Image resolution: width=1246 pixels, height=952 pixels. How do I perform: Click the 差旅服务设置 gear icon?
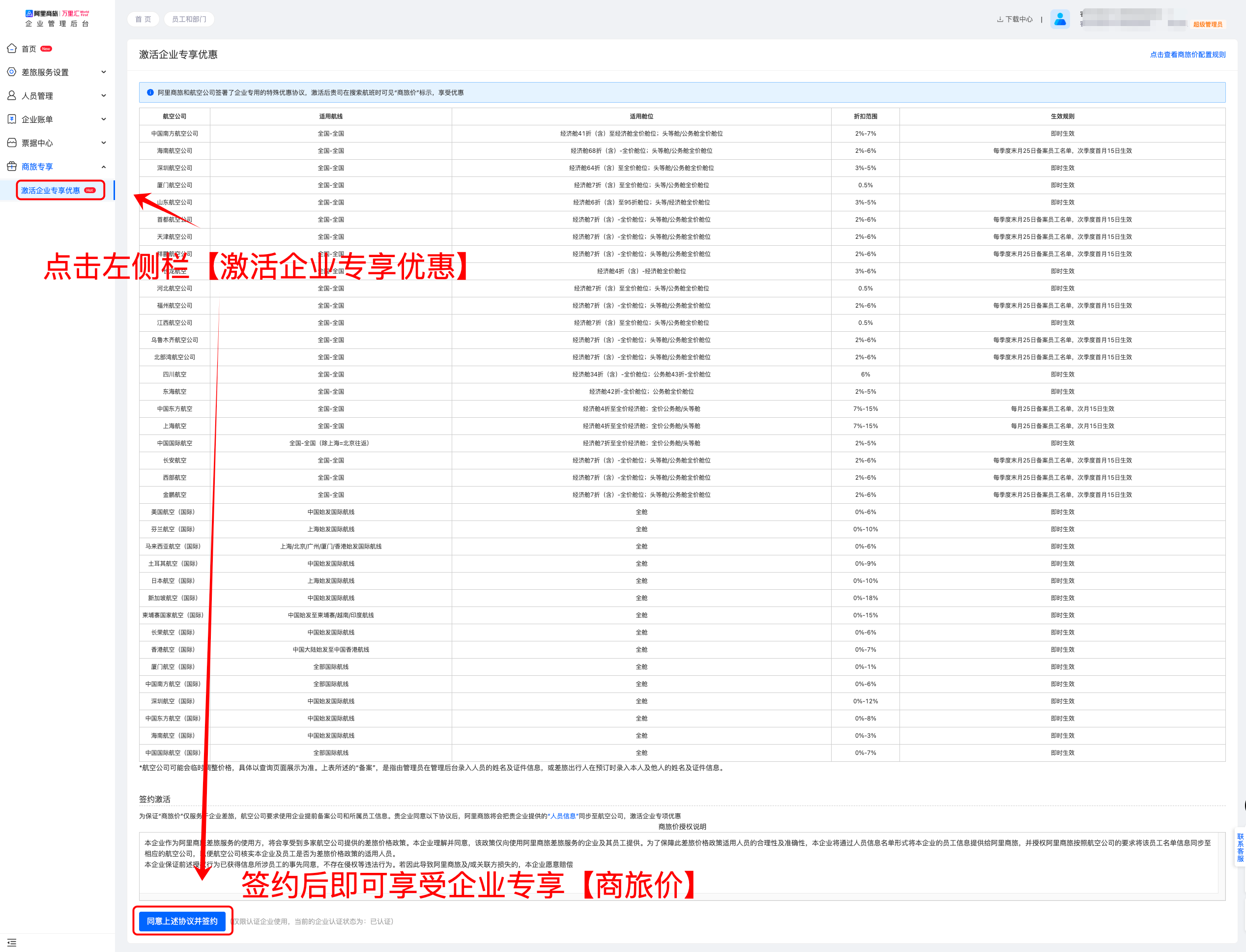[11, 72]
